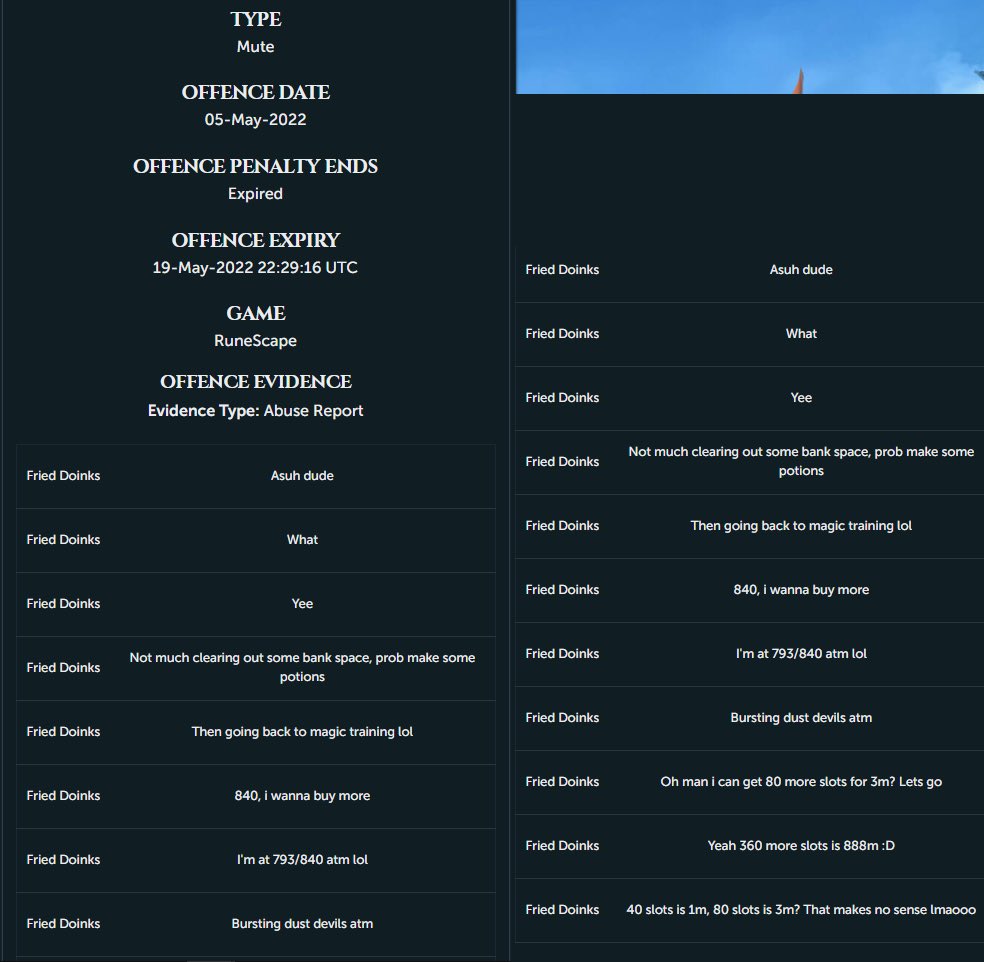Select left table '840, i wanna buy more'
This screenshot has height=962, width=984.
point(302,796)
